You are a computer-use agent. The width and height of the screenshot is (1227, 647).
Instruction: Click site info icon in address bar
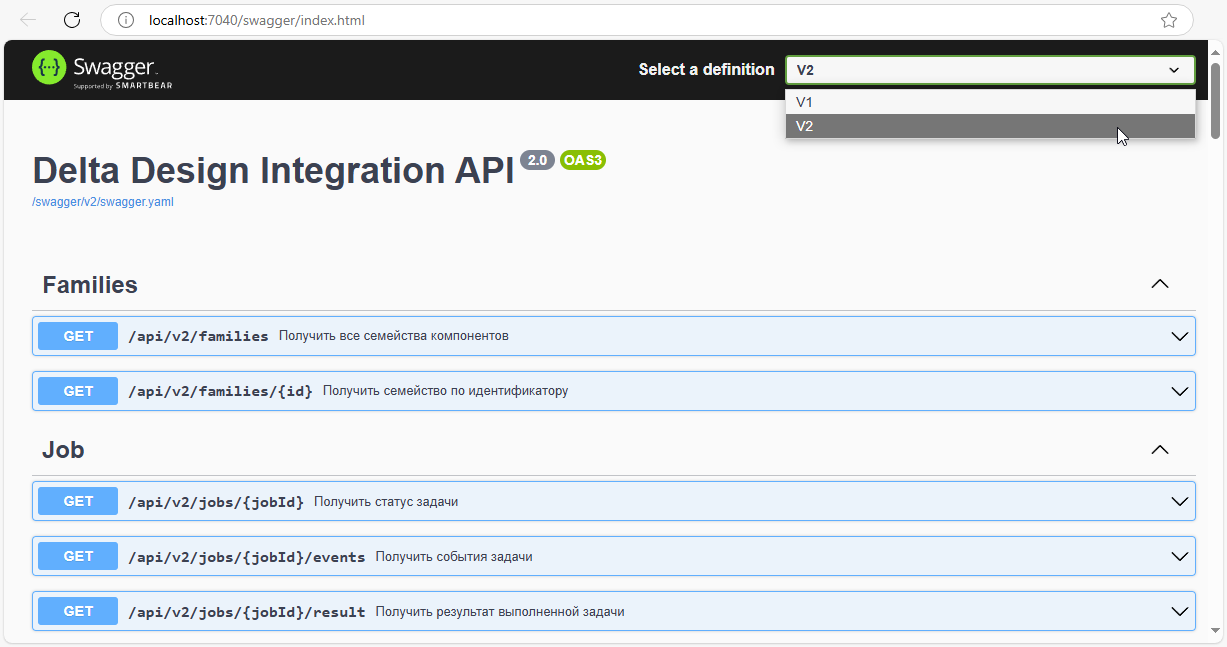pyautogui.click(x=125, y=20)
